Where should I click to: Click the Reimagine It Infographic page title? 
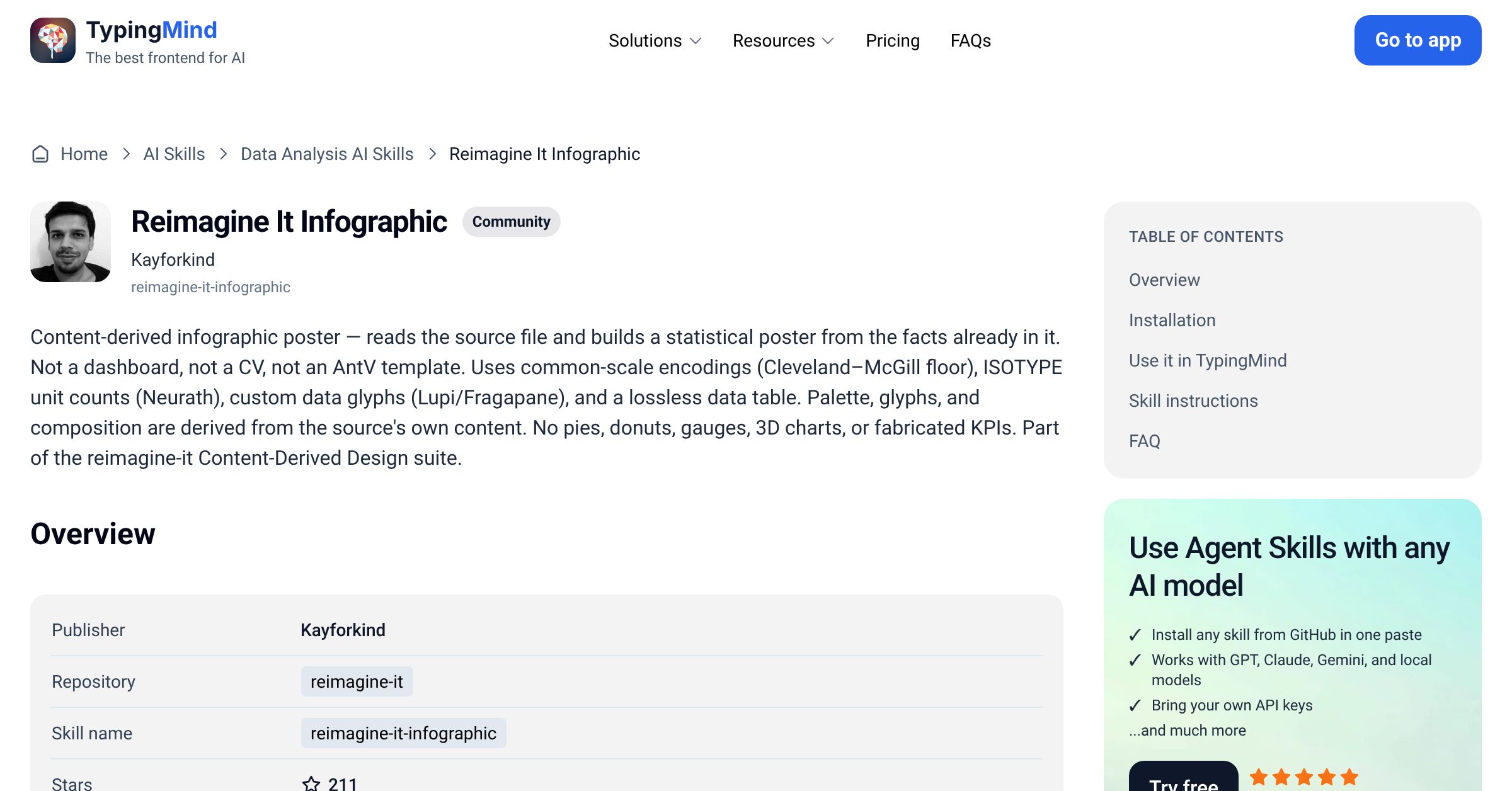pos(289,222)
